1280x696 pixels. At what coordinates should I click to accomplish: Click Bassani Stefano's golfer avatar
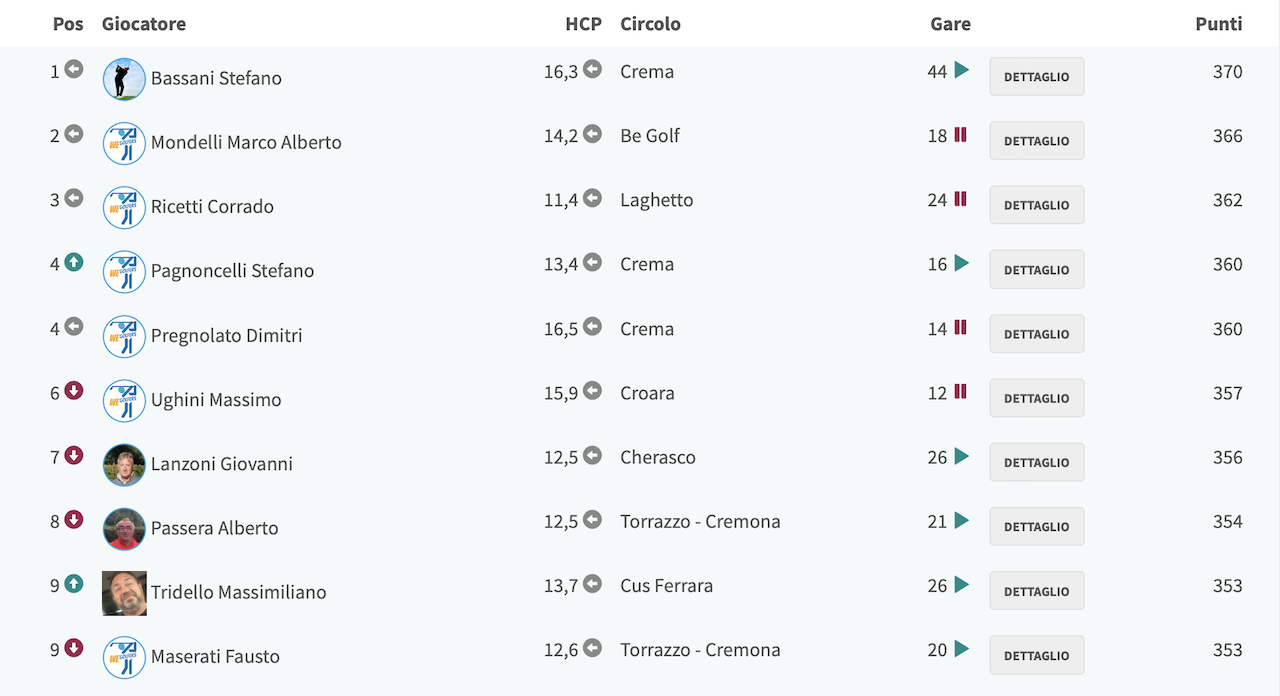click(x=124, y=78)
